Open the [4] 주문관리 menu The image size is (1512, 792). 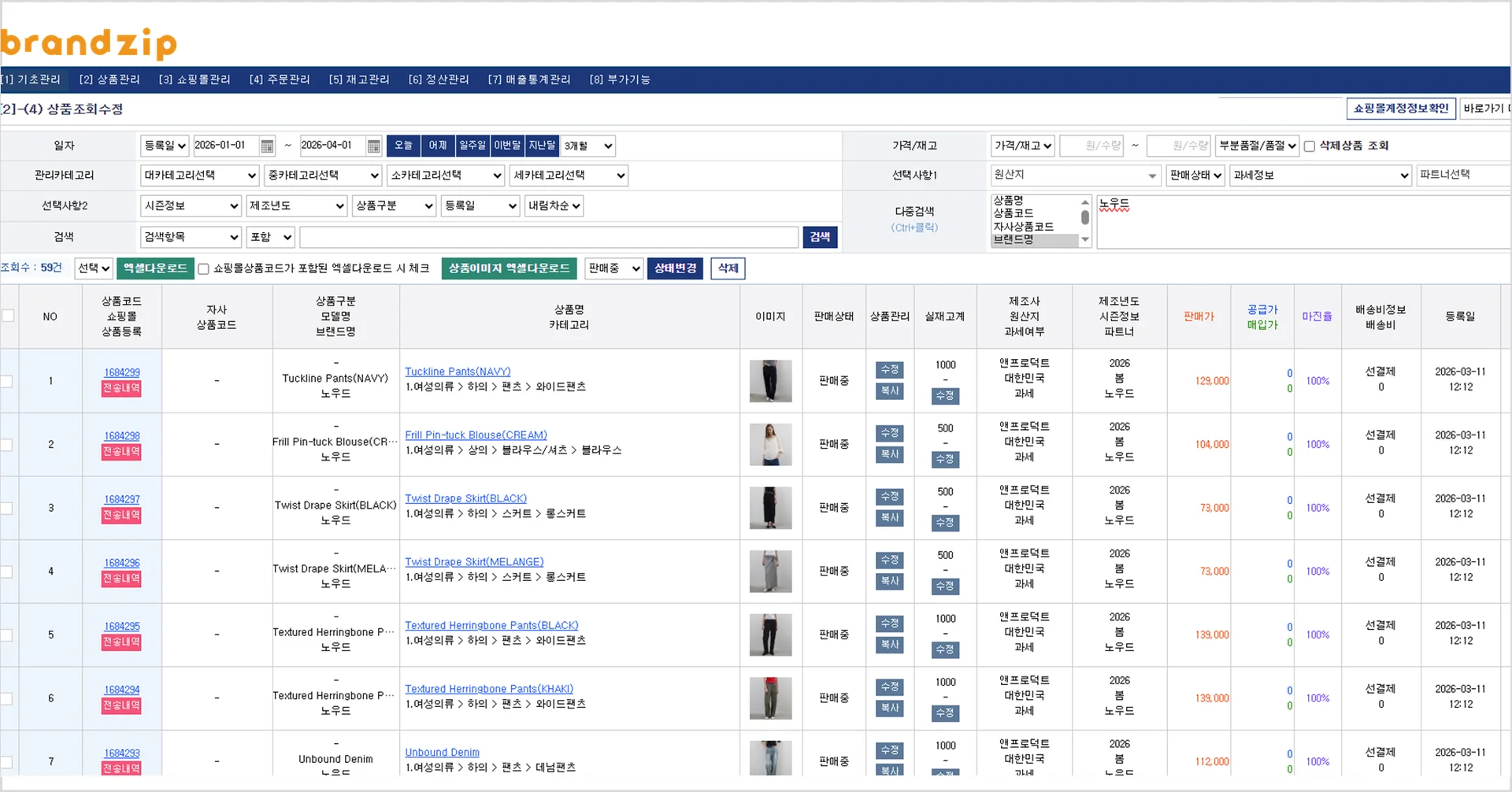coord(280,80)
